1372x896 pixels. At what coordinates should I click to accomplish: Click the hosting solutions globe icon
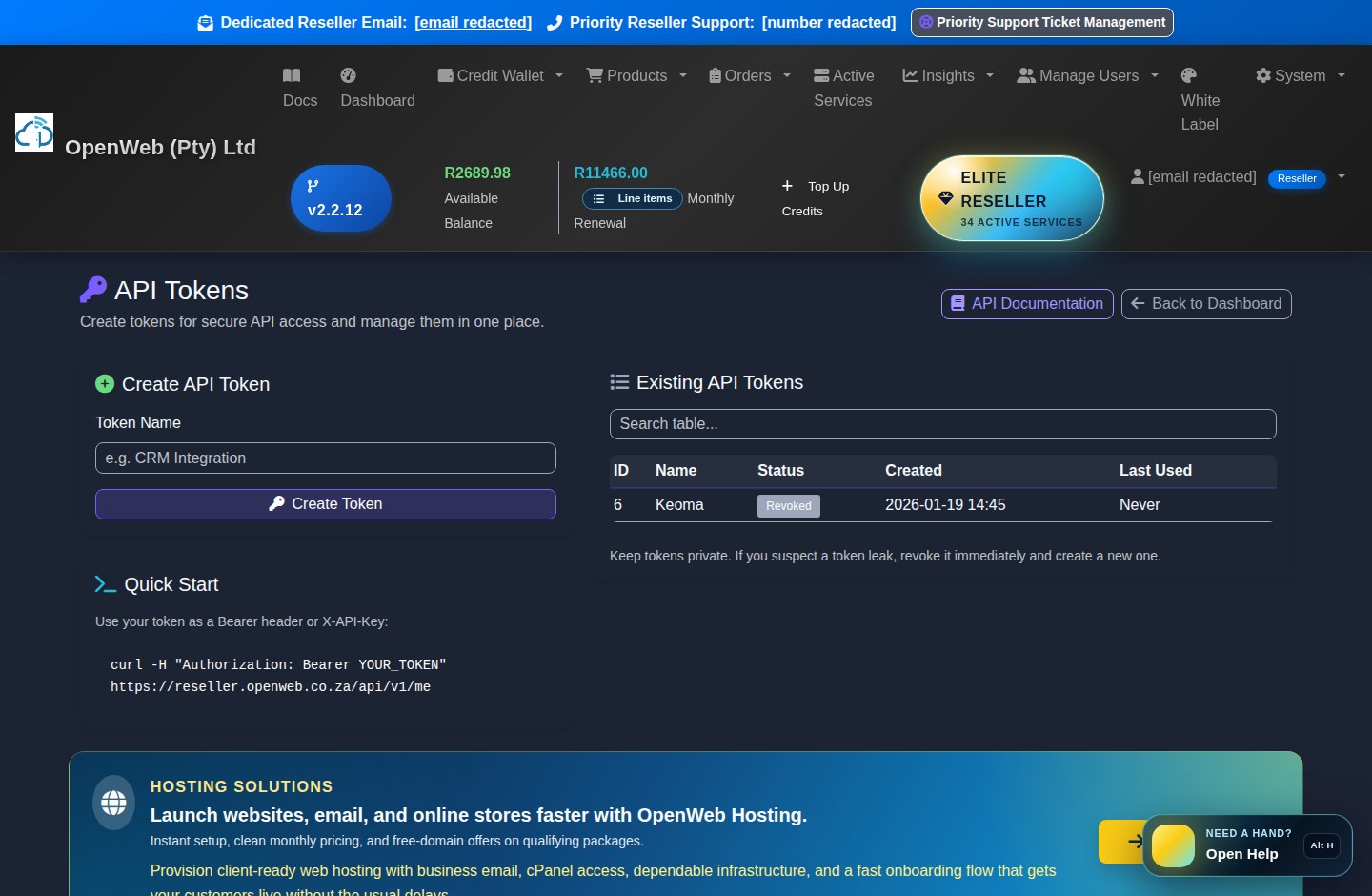[x=114, y=803]
